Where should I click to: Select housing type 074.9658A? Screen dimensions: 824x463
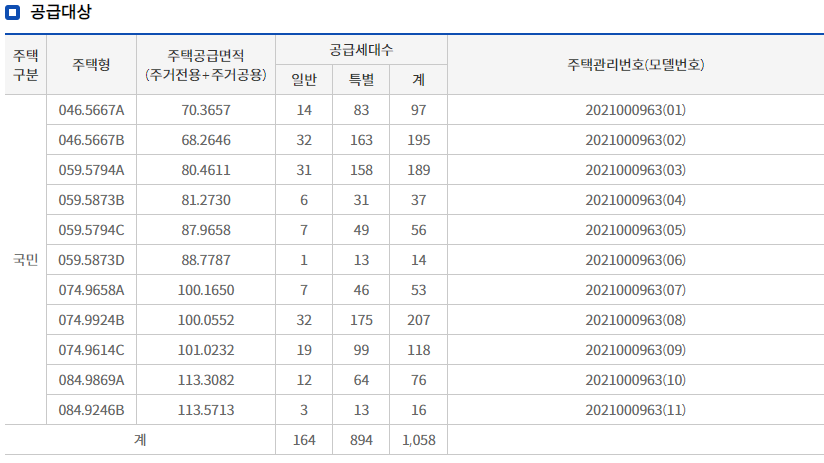pyautogui.click(x=91, y=290)
